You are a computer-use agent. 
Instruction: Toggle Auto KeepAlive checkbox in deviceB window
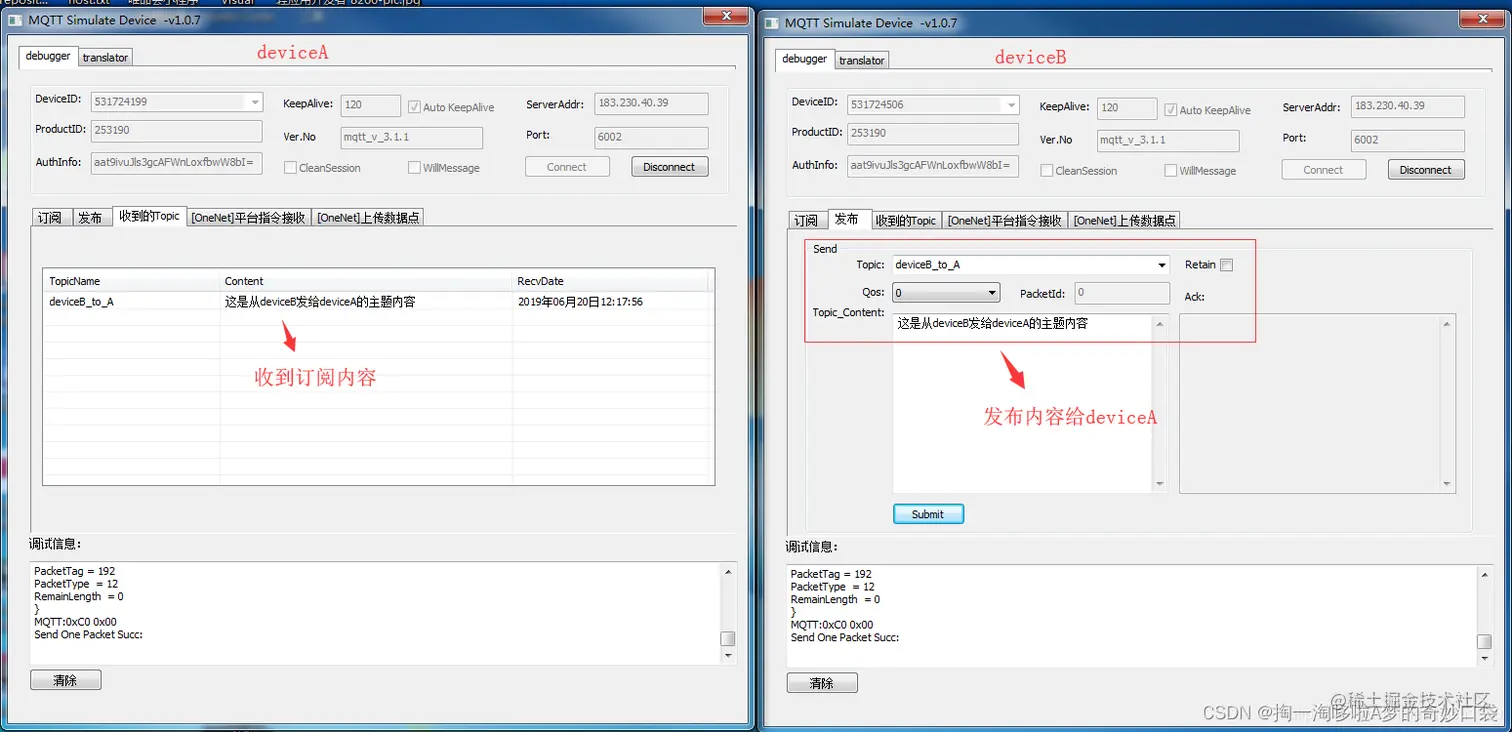[1171, 110]
